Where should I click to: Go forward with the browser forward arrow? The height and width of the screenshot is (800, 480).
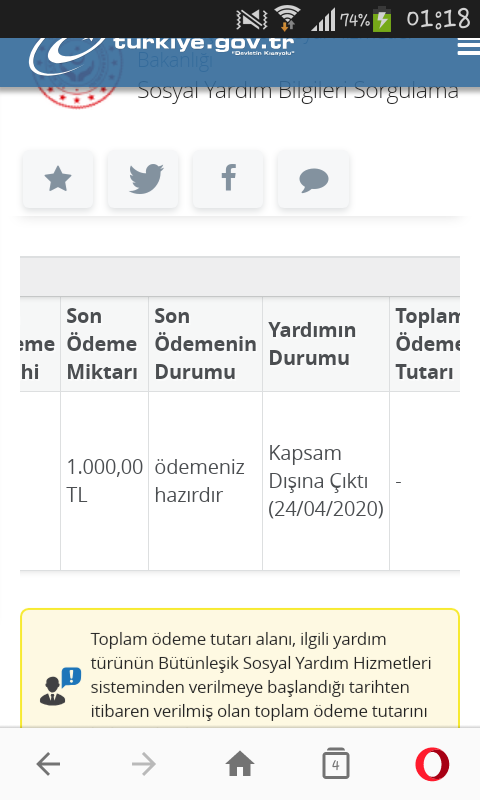pyautogui.click(x=143, y=764)
